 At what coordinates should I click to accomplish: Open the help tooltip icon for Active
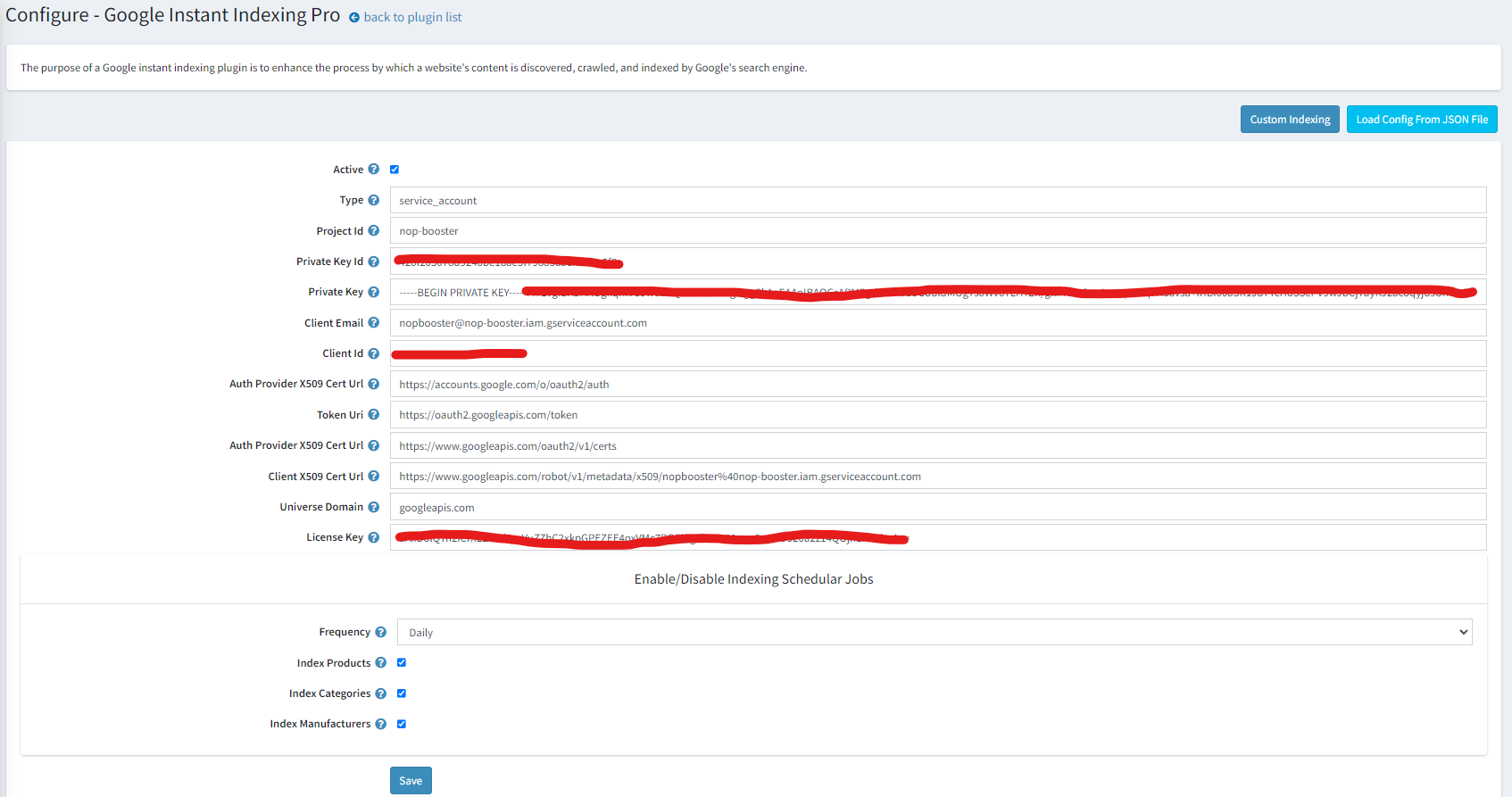[373, 170]
